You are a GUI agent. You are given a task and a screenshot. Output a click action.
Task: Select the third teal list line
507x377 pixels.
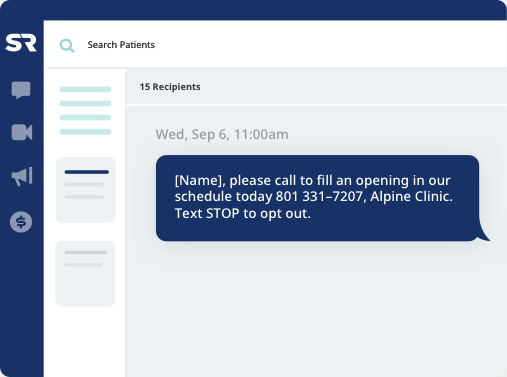85,117
